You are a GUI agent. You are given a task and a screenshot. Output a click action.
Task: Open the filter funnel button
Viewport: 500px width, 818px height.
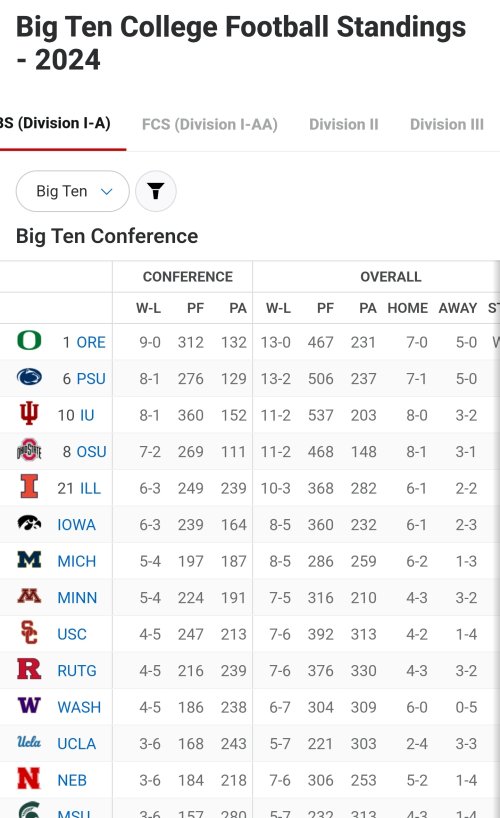[x=156, y=191]
